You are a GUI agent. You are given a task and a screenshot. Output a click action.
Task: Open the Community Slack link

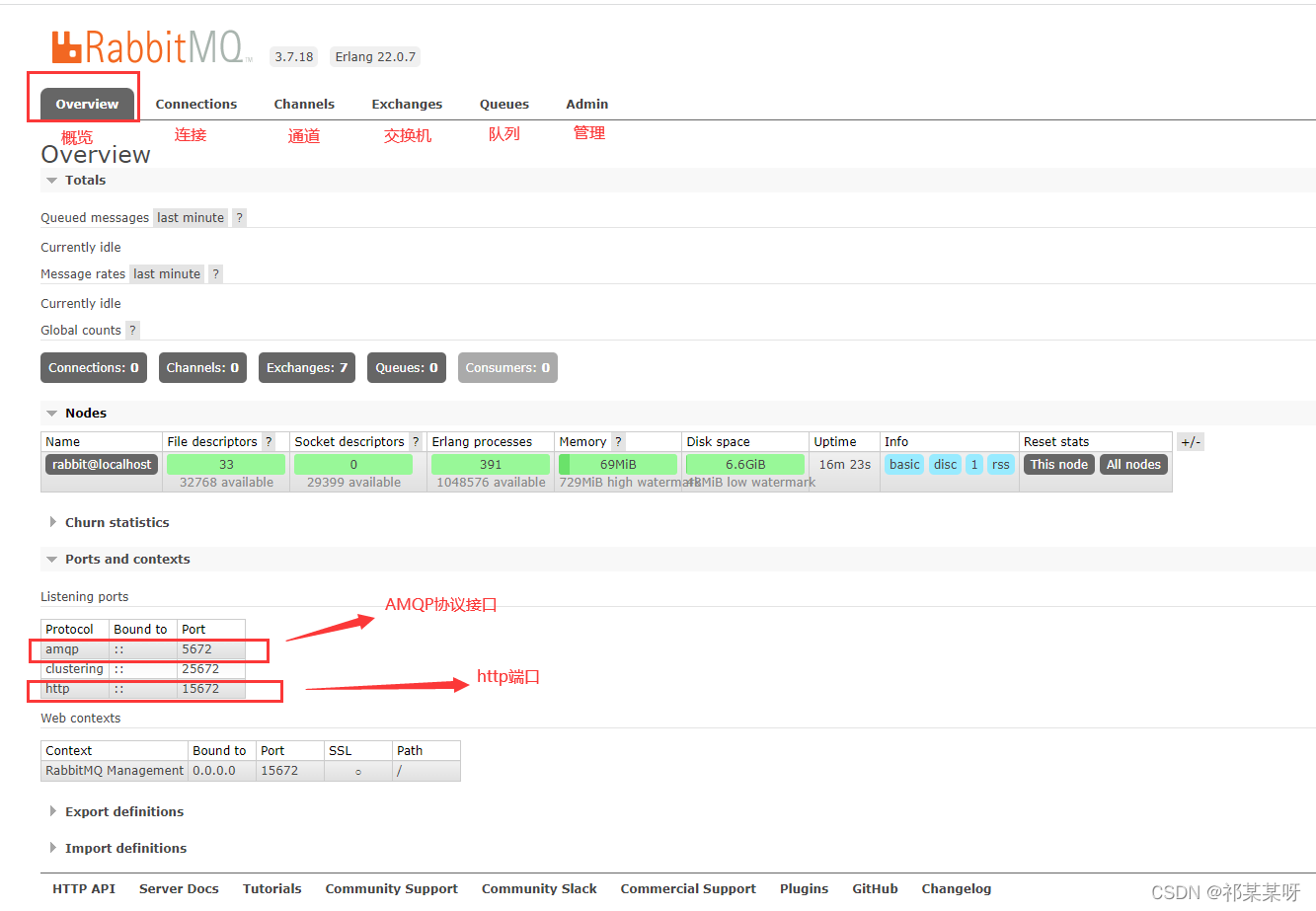coord(539,889)
